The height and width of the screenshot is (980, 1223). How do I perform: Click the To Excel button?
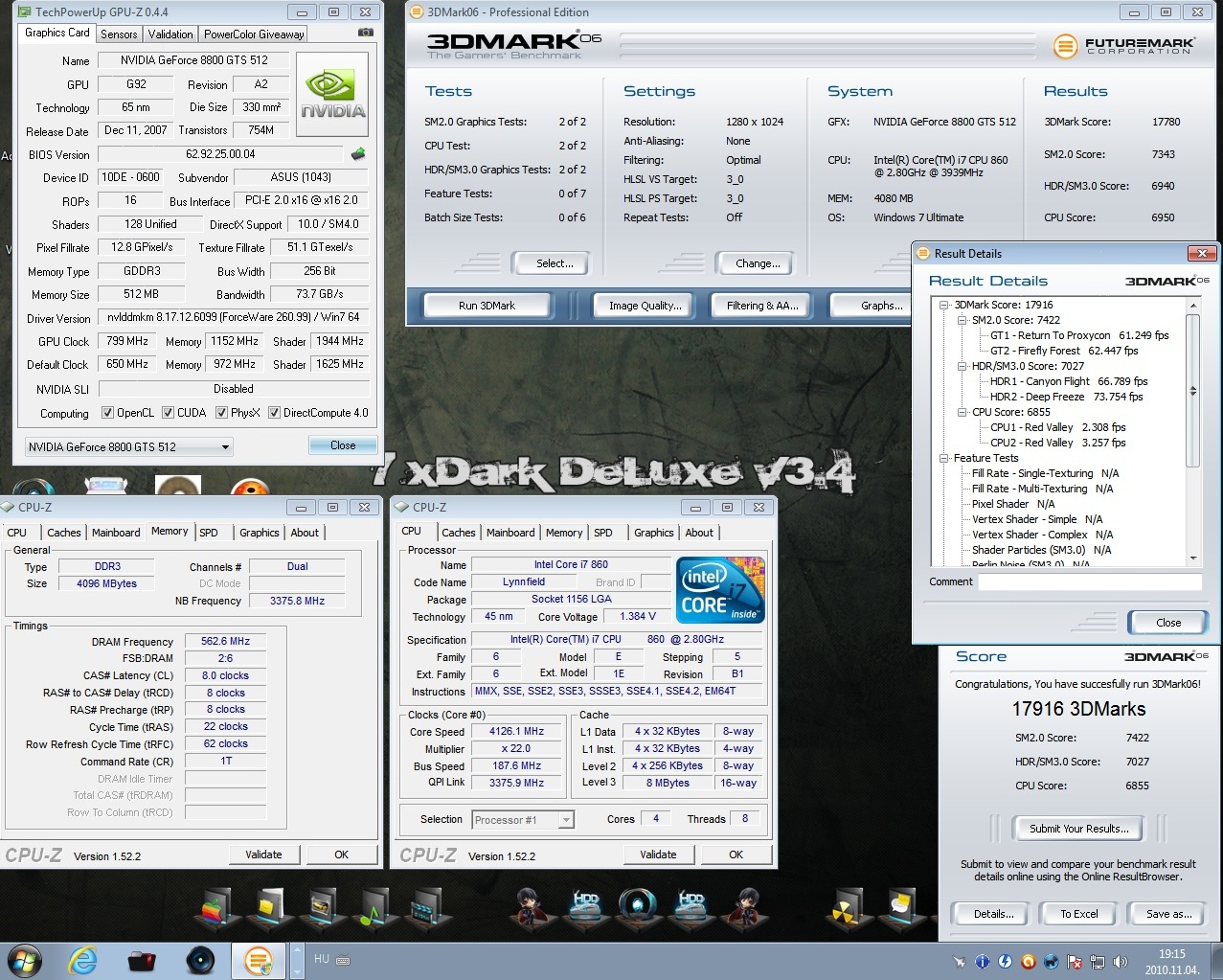(1079, 914)
